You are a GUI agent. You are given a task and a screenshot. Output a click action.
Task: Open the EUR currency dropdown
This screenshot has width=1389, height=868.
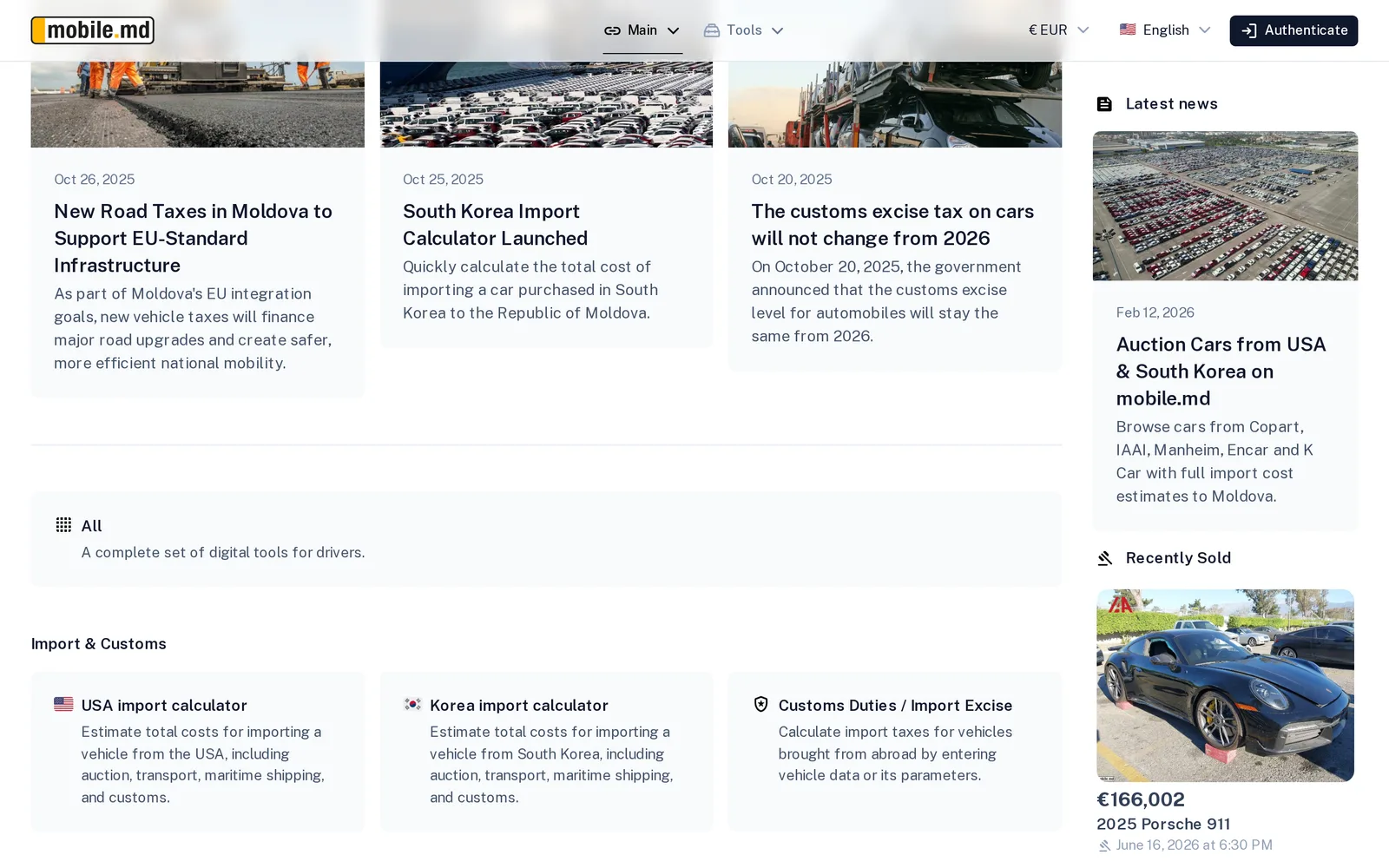pyautogui.click(x=1058, y=30)
